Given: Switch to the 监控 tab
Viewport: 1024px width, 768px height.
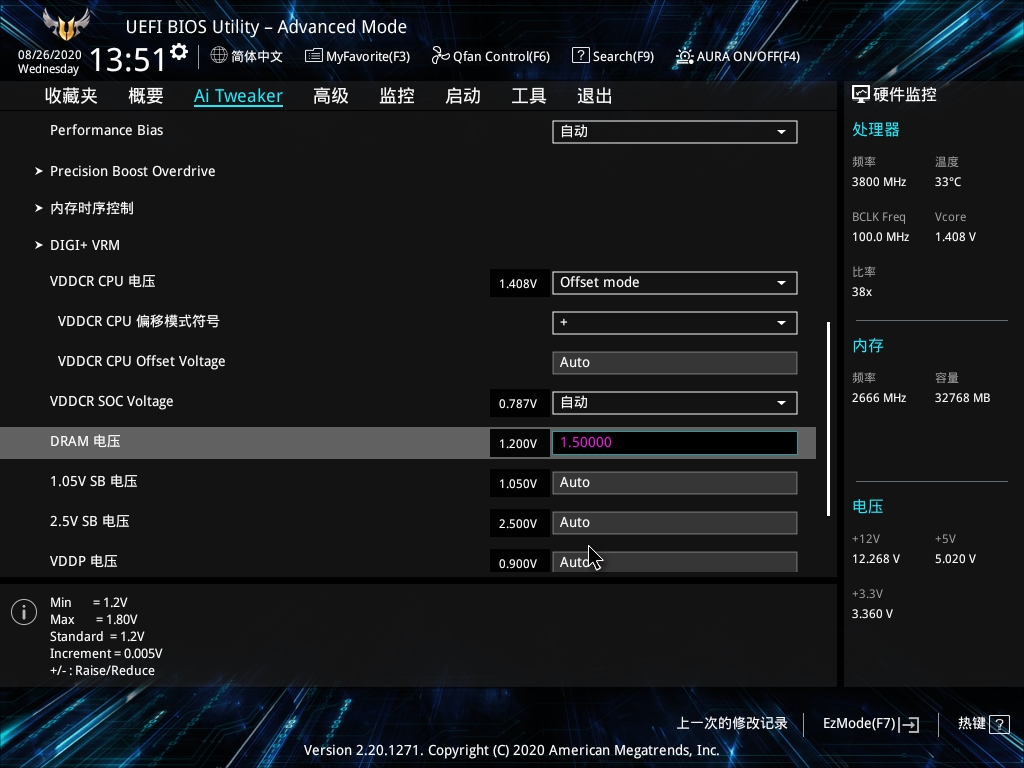Looking at the screenshot, I should (397, 96).
